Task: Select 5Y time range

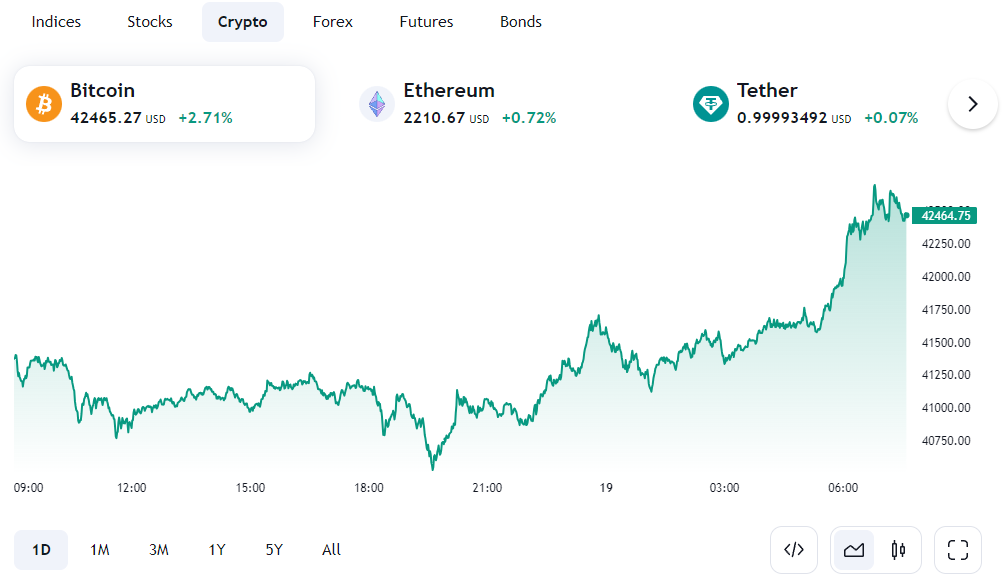Action: pos(274,550)
